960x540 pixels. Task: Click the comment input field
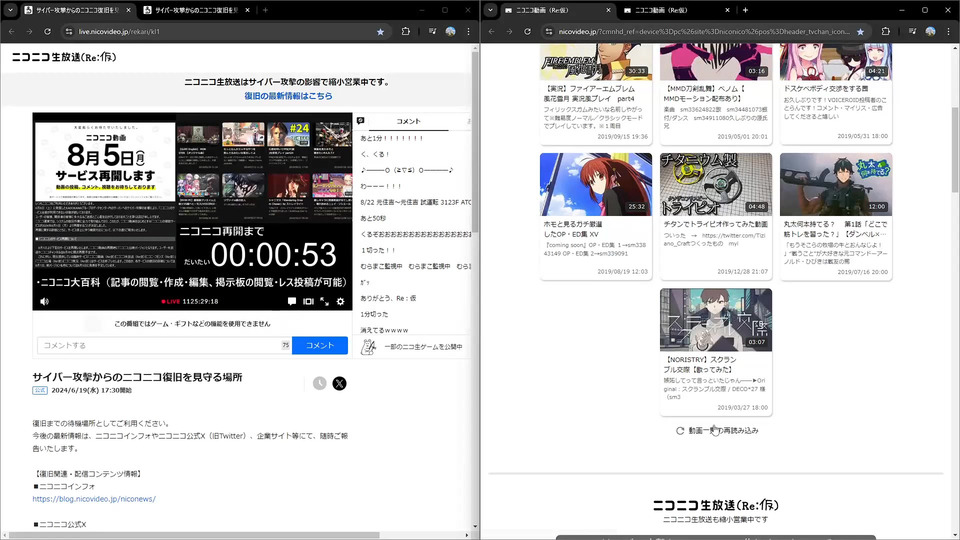[x=164, y=345]
